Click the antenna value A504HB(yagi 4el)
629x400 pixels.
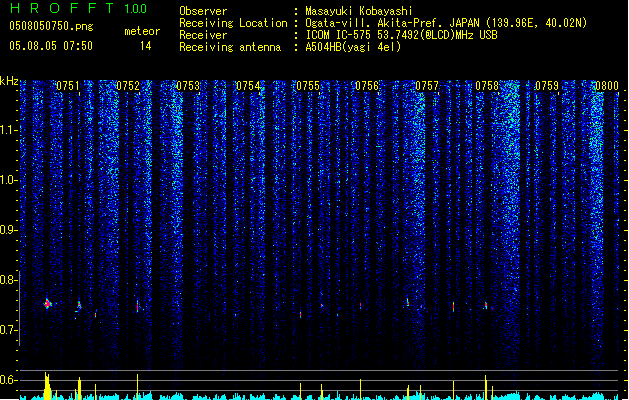353,47
